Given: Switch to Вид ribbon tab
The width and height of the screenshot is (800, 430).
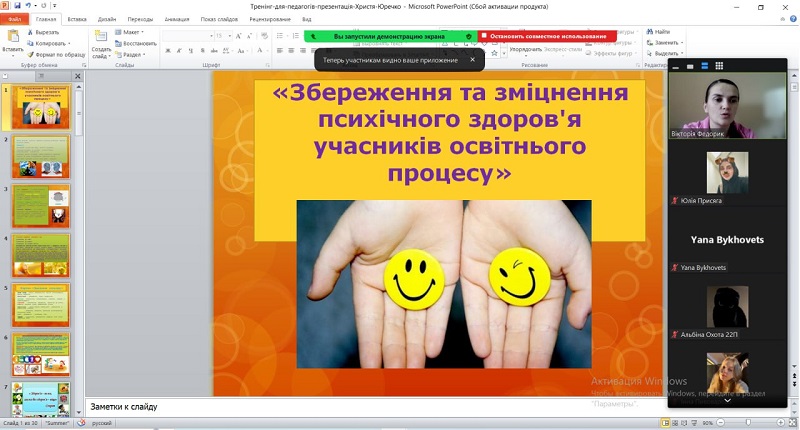Looking at the screenshot, I should click(307, 19).
